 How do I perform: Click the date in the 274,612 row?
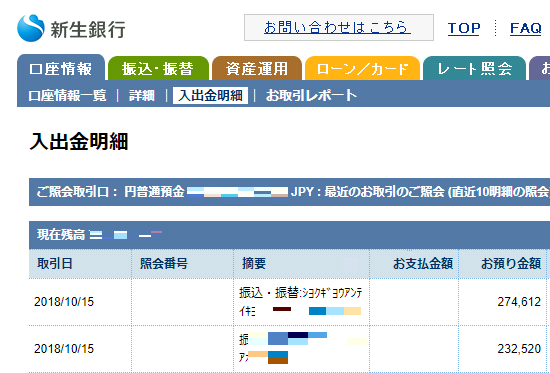click(64, 302)
